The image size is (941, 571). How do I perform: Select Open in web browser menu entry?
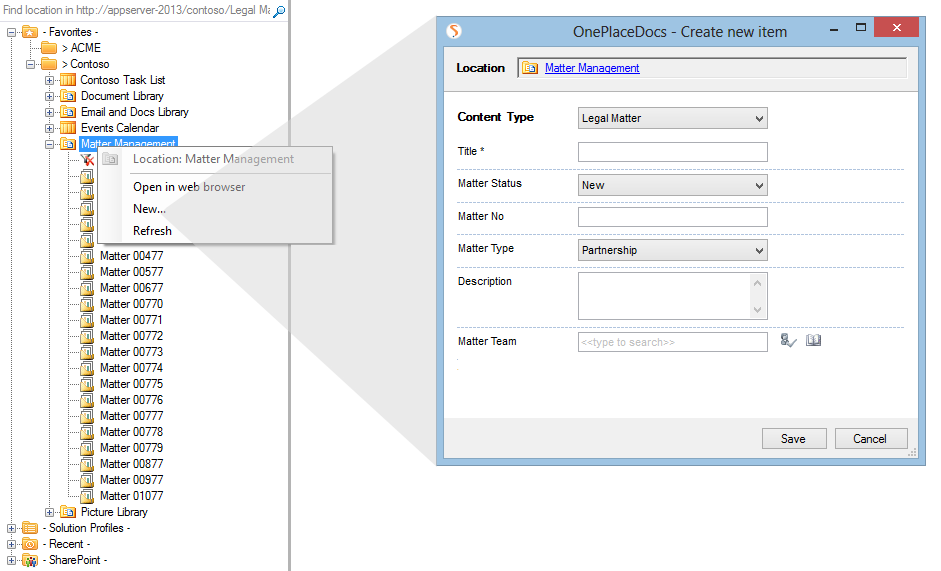tap(189, 187)
